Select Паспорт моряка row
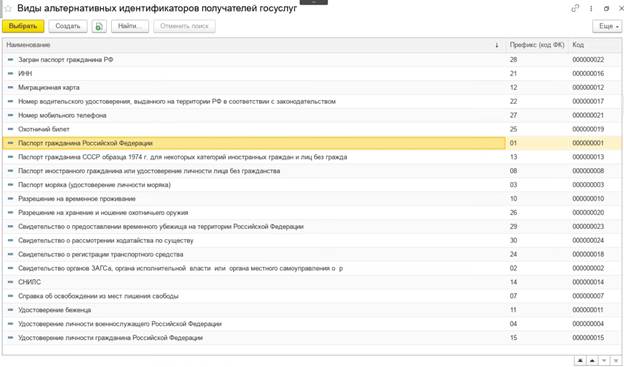The width and height of the screenshot is (624, 367). [x=312, y=185]
